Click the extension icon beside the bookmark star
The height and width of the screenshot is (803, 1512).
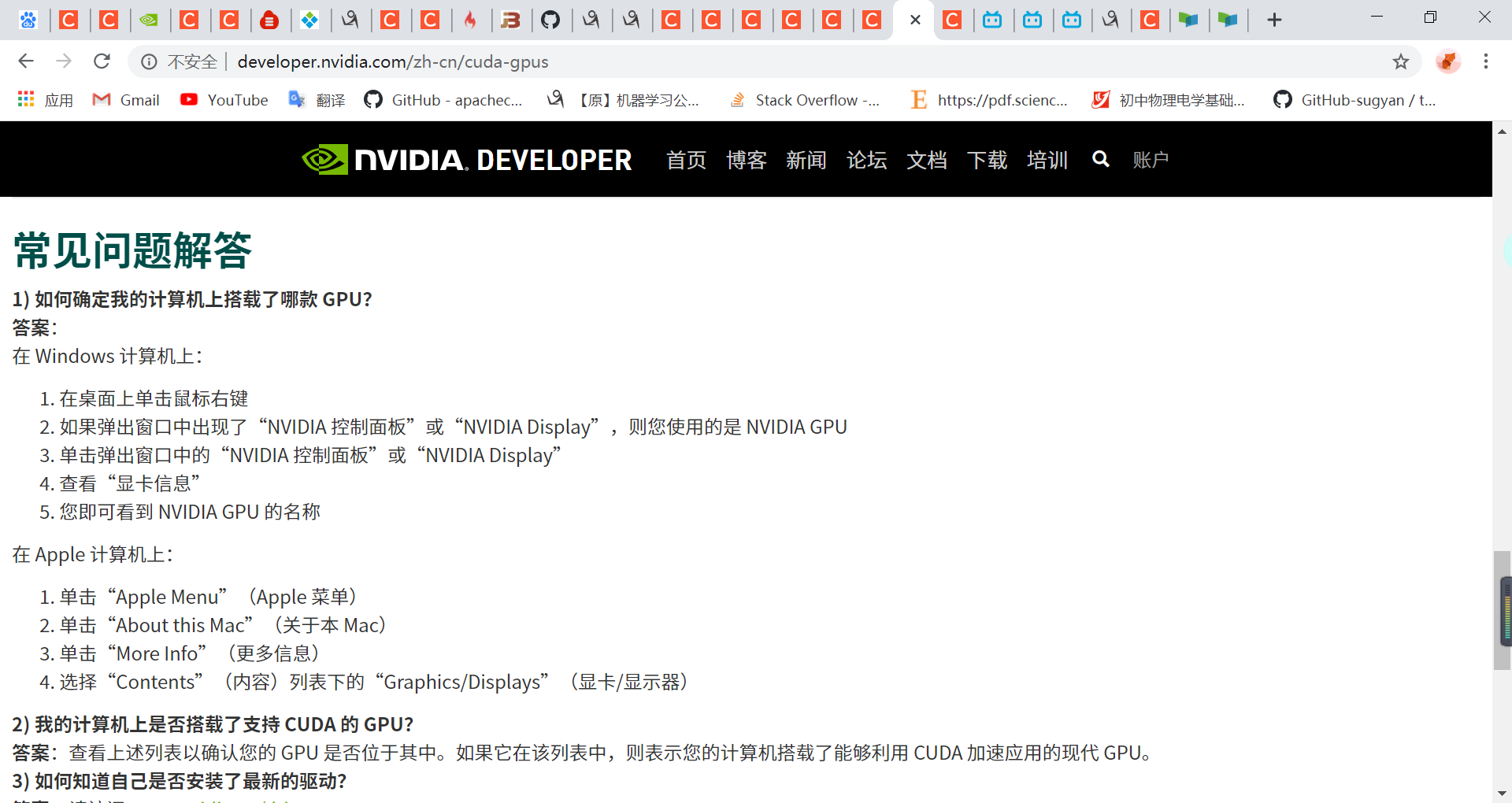(x=1448, y=61)
